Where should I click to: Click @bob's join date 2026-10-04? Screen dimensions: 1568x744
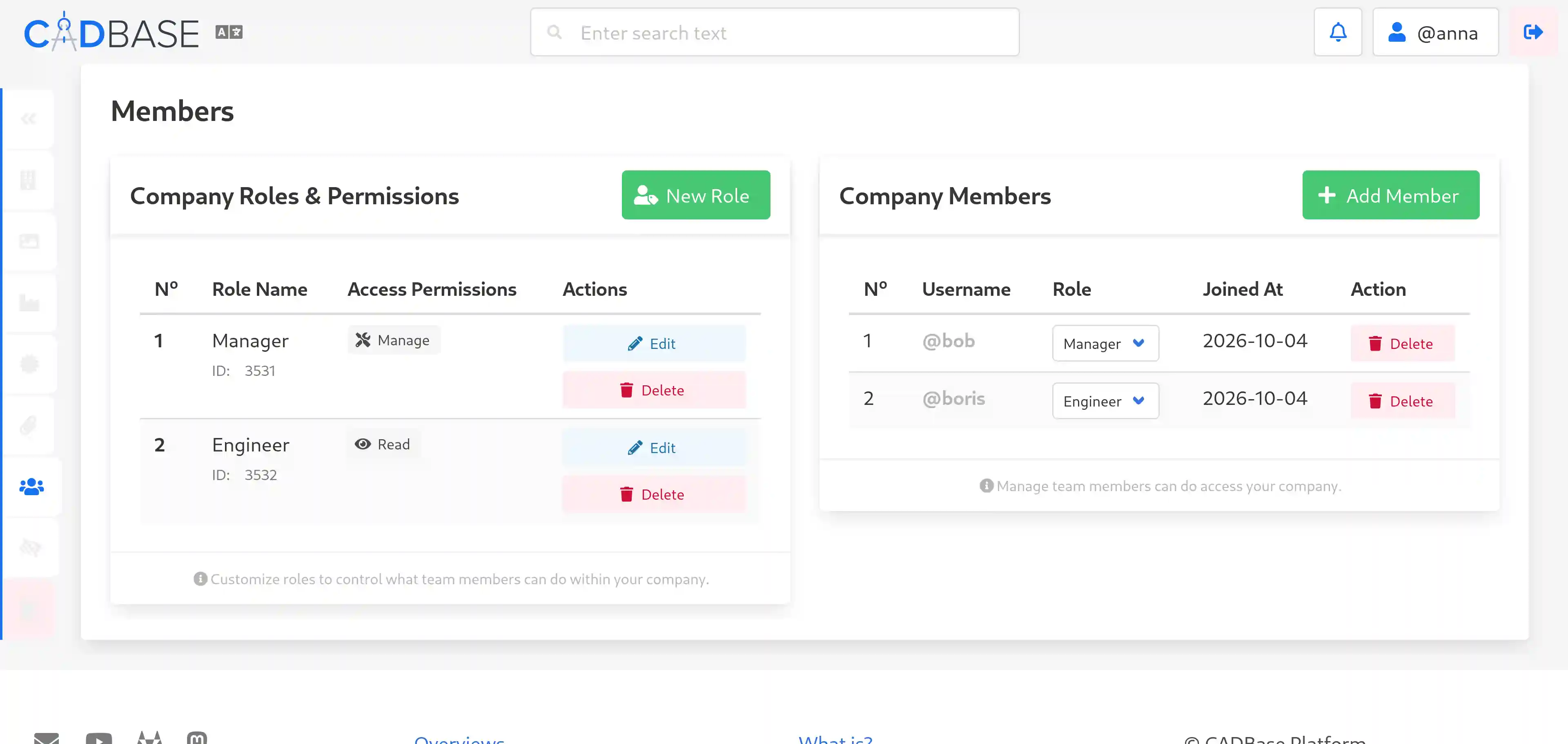1254,340
